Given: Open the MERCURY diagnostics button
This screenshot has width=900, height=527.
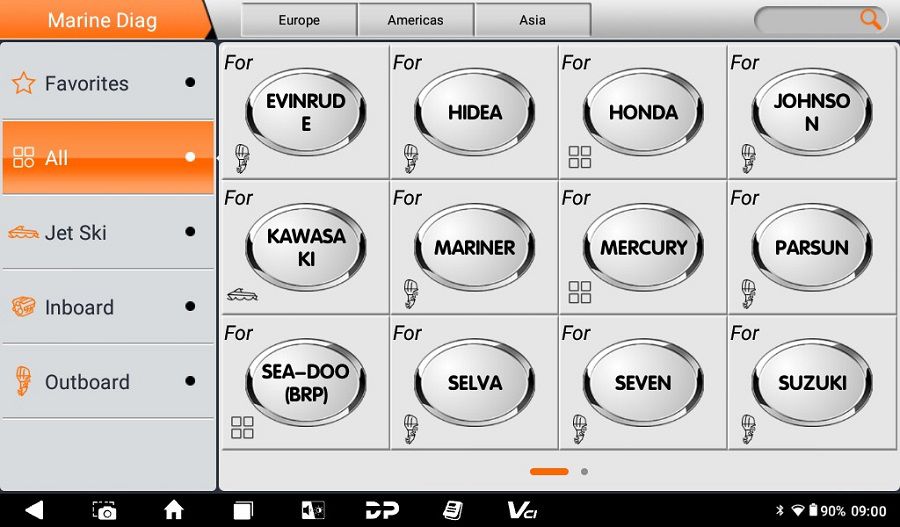Looking at the screenshot, I should click(x=643, y=247).
